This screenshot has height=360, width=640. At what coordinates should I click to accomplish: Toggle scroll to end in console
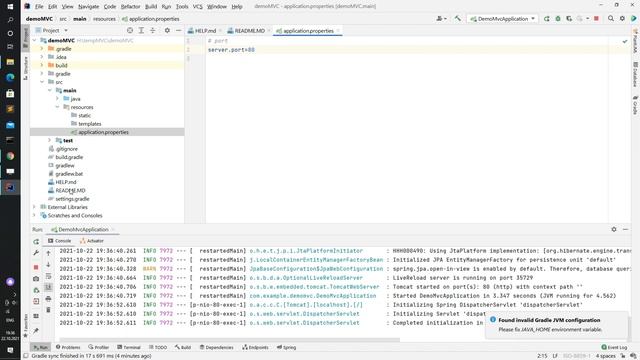(48, 287)
